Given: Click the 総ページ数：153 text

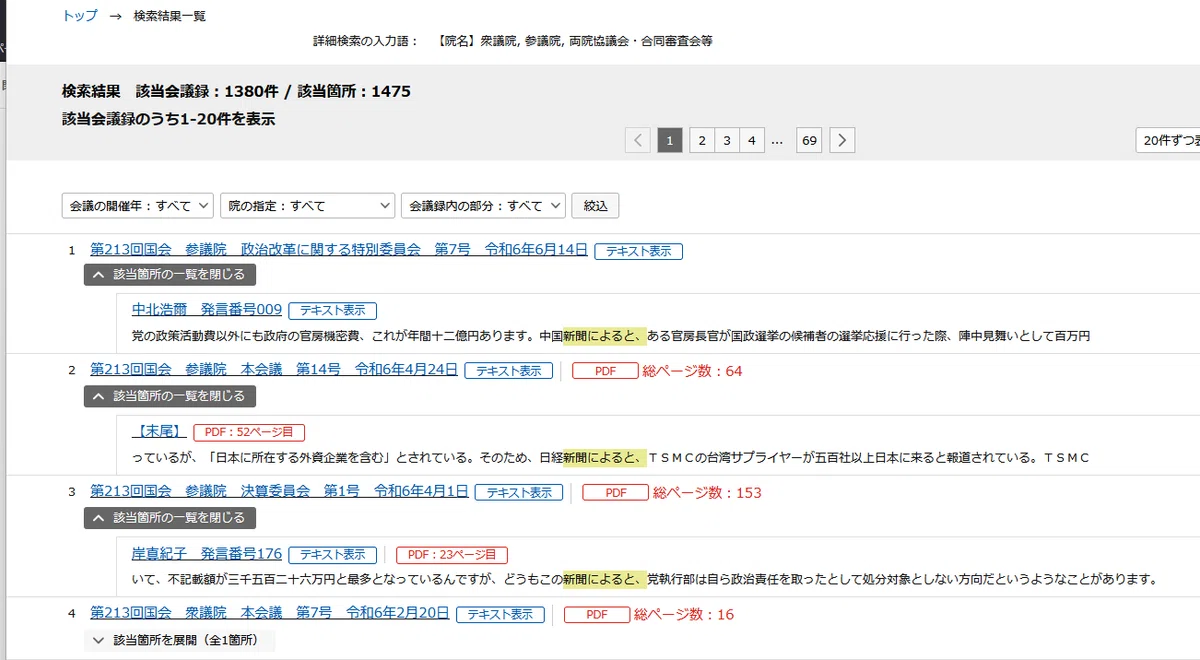Looking at the screenshot, I should 707,493.
